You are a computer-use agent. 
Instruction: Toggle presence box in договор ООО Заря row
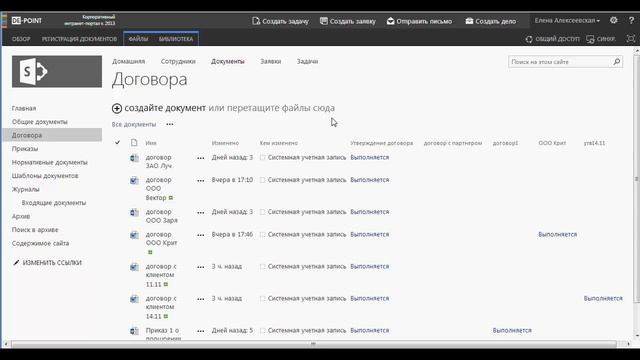pos(262,212)
